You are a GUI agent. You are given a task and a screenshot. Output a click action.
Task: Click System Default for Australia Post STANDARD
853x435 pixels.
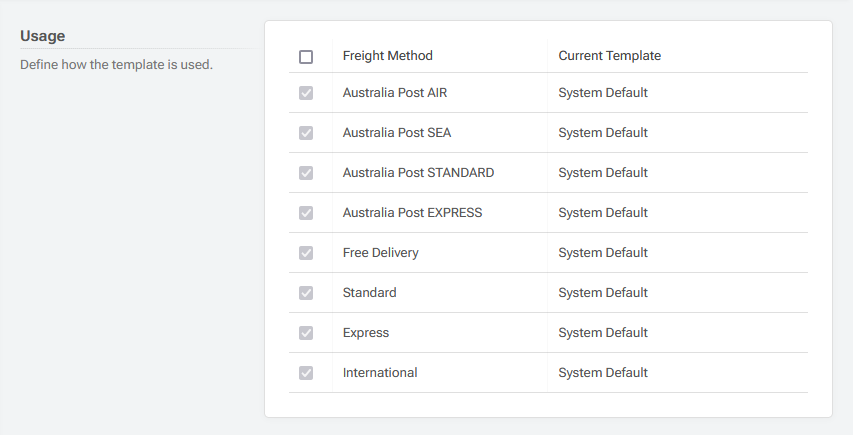(603, 172)
